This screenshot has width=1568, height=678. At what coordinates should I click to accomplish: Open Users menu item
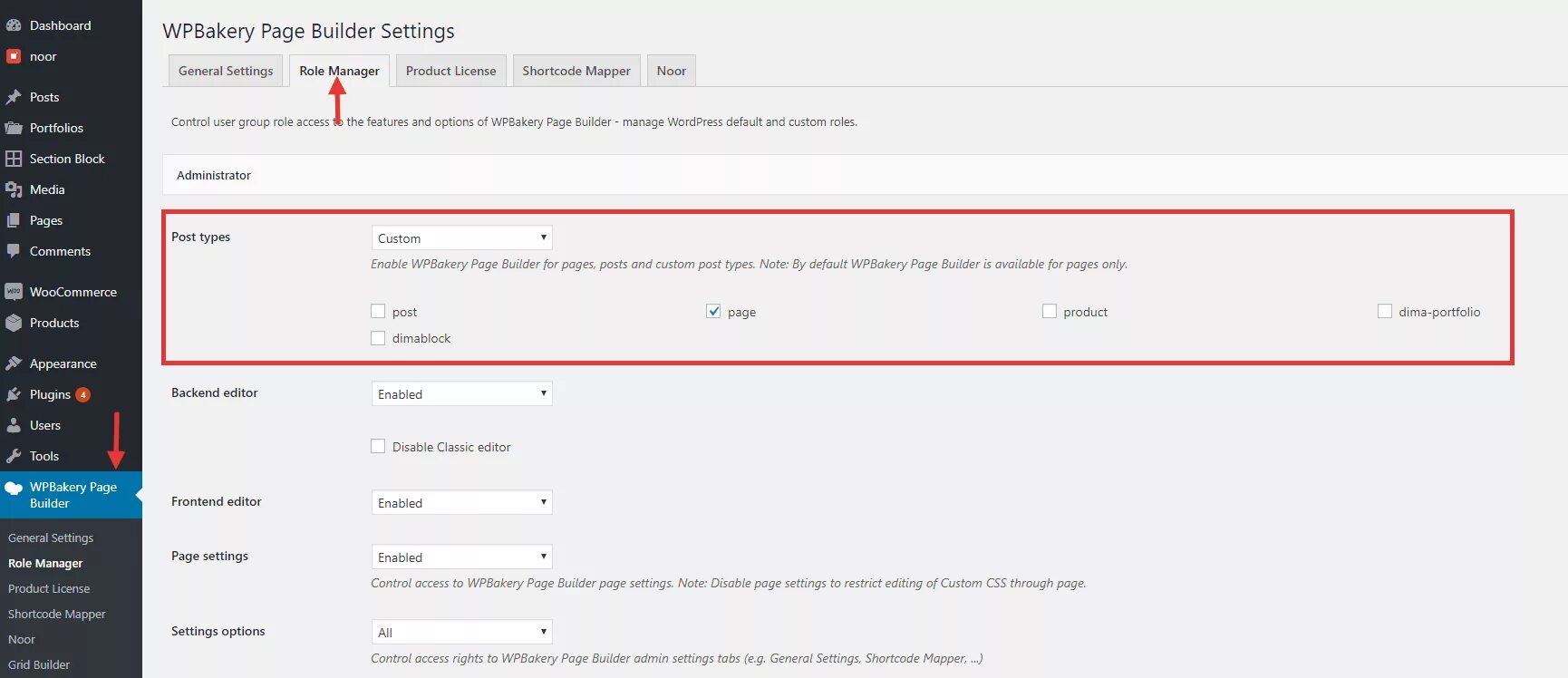pyautogui.click(x=45, y=425)
